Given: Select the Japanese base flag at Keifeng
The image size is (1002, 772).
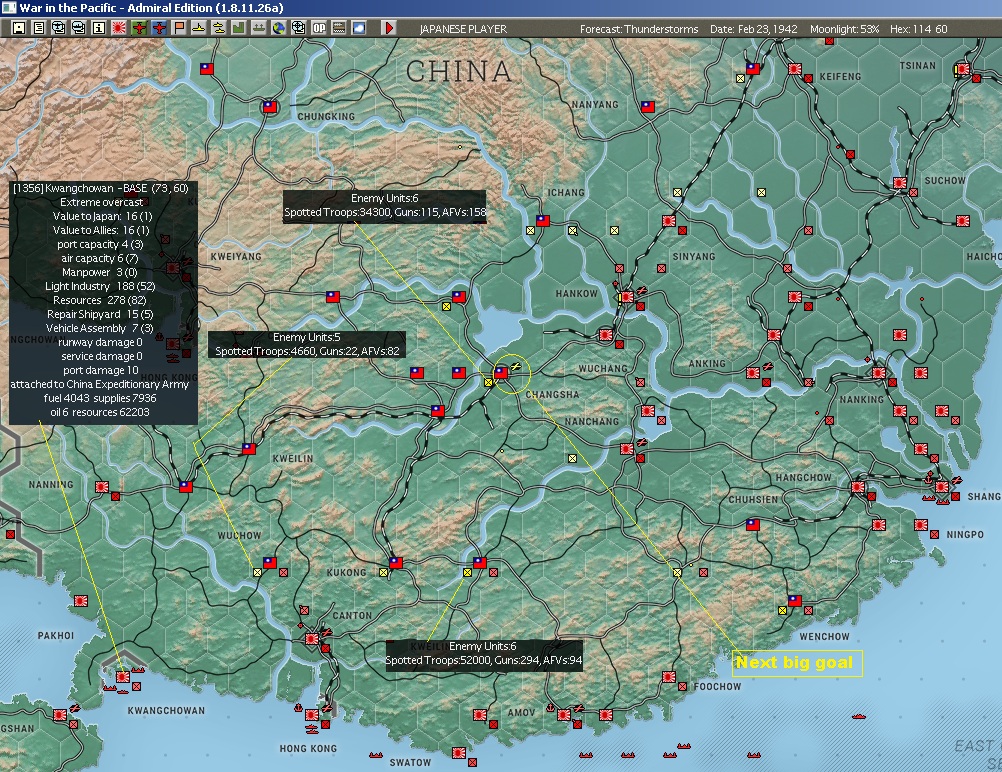Looking at the screenshot, I should point(795,68).
